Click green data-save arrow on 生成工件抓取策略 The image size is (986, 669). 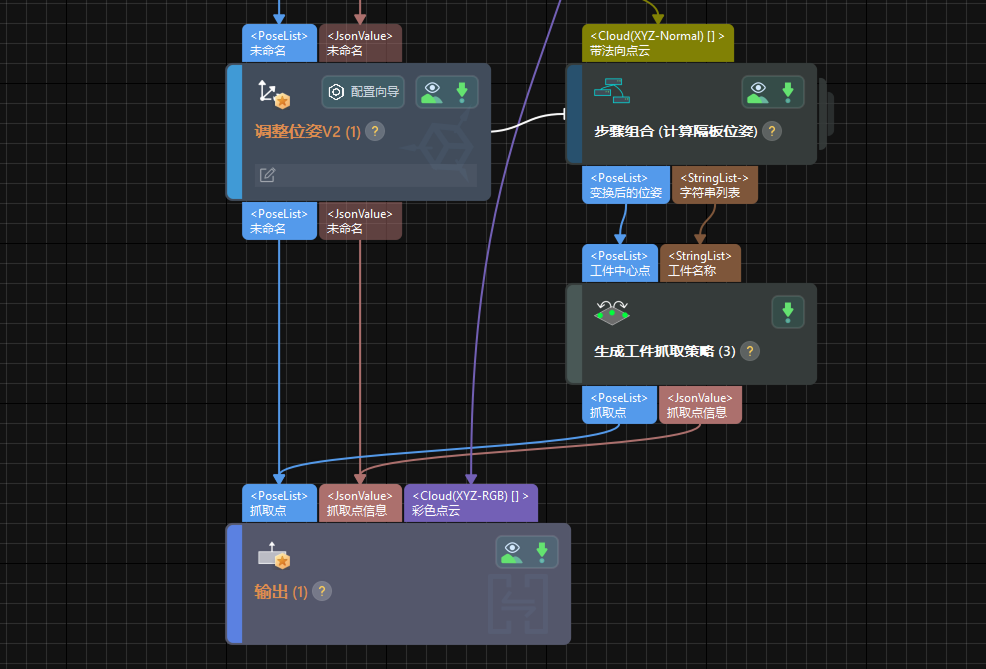(788, 312)
